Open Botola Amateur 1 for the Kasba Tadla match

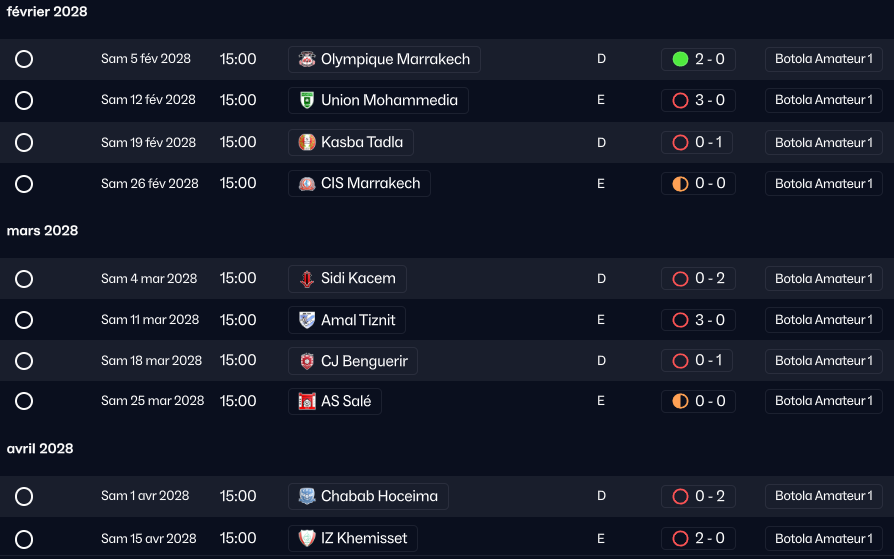click(x=823, y=143)
